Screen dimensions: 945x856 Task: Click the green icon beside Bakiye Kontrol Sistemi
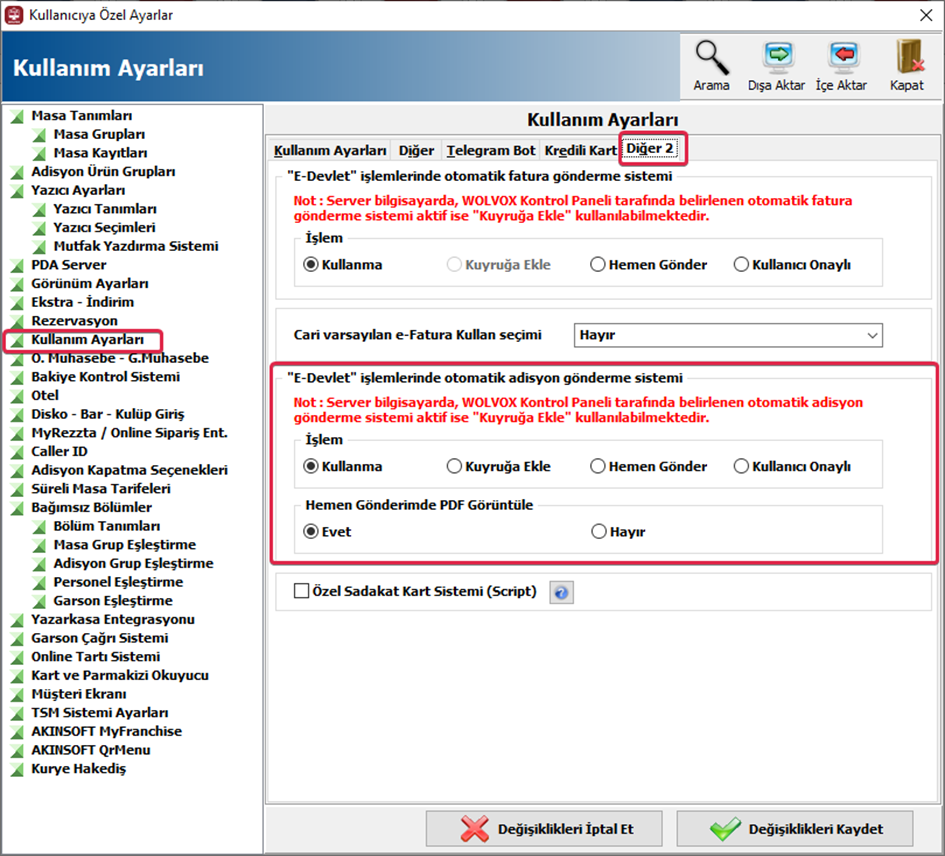pos(17,377)
